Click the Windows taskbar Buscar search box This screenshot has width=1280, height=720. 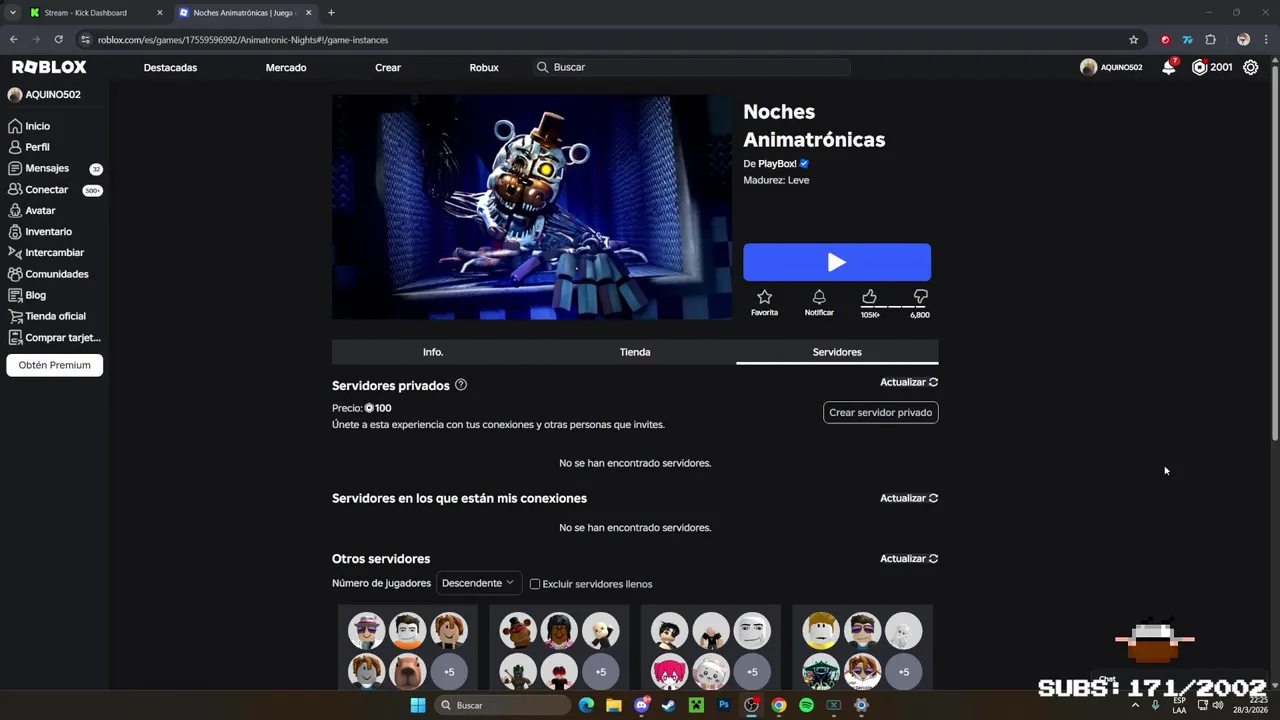click(x=503, y=705)
